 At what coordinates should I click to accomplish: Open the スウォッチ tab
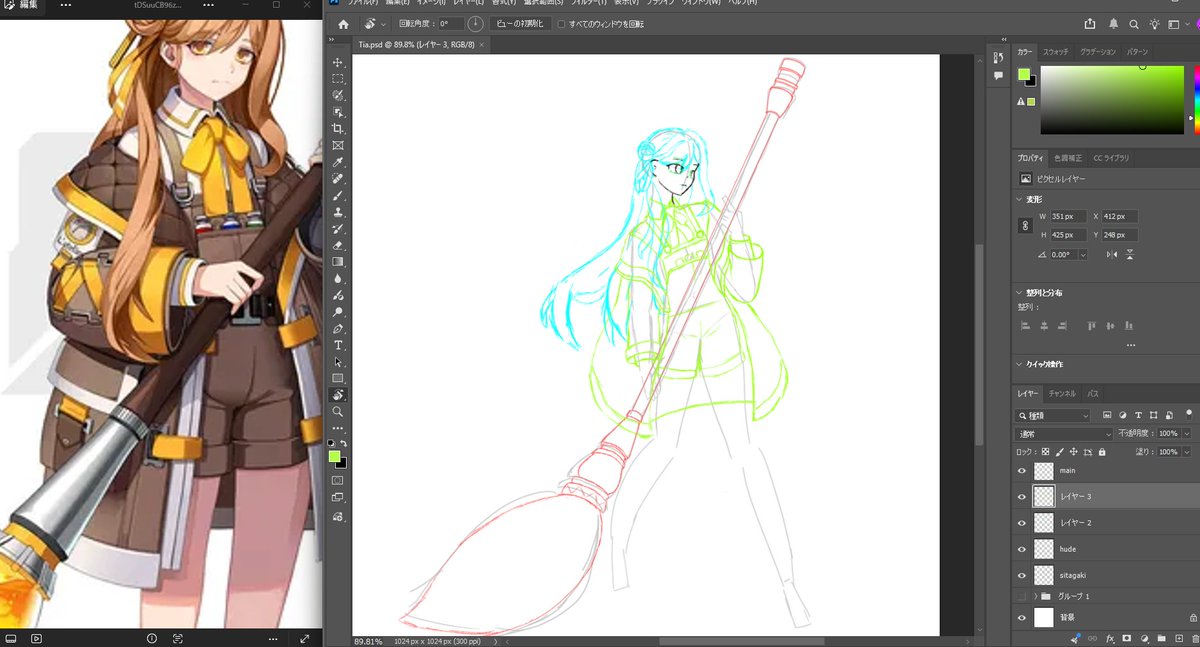[x=1056, y=51]
